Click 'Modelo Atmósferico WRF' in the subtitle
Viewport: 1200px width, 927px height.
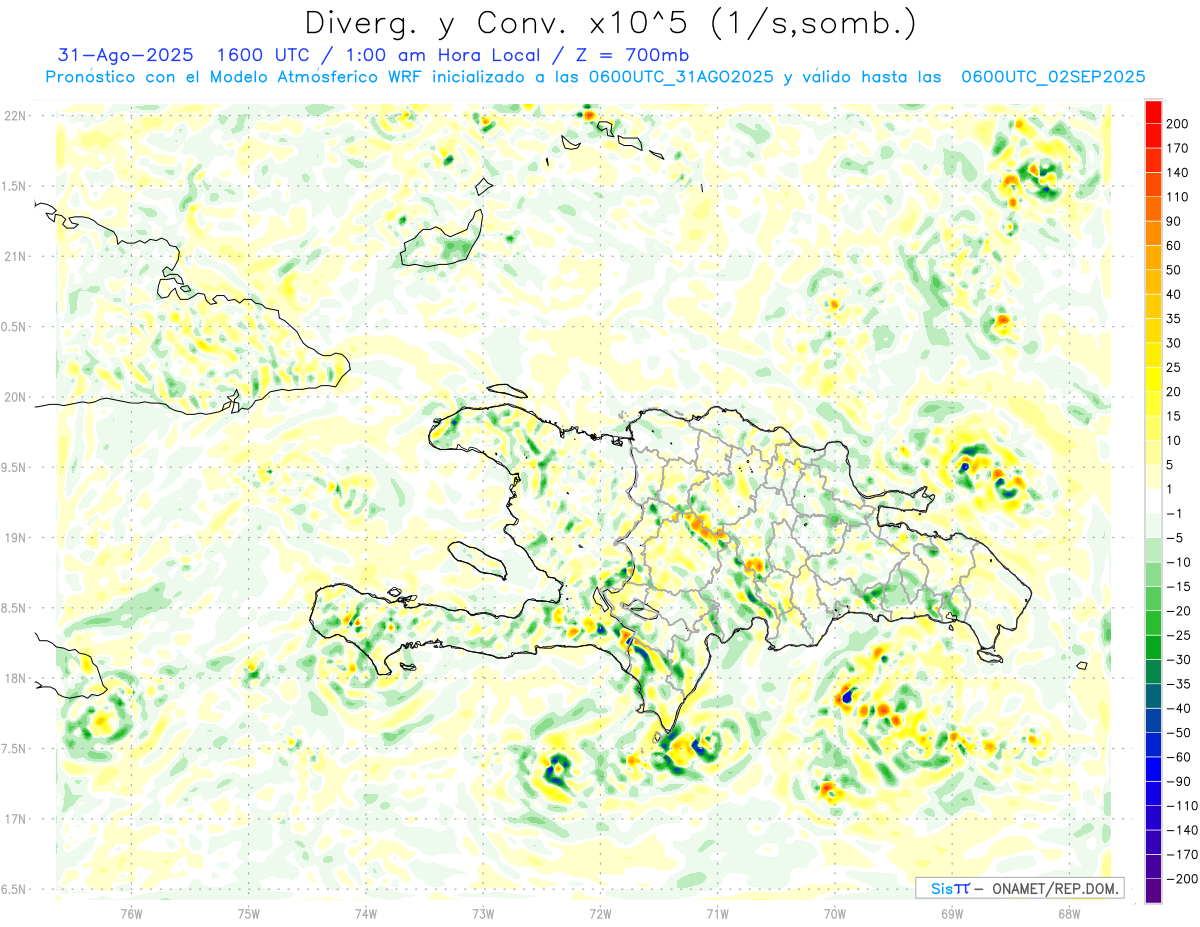click(330, 77)
